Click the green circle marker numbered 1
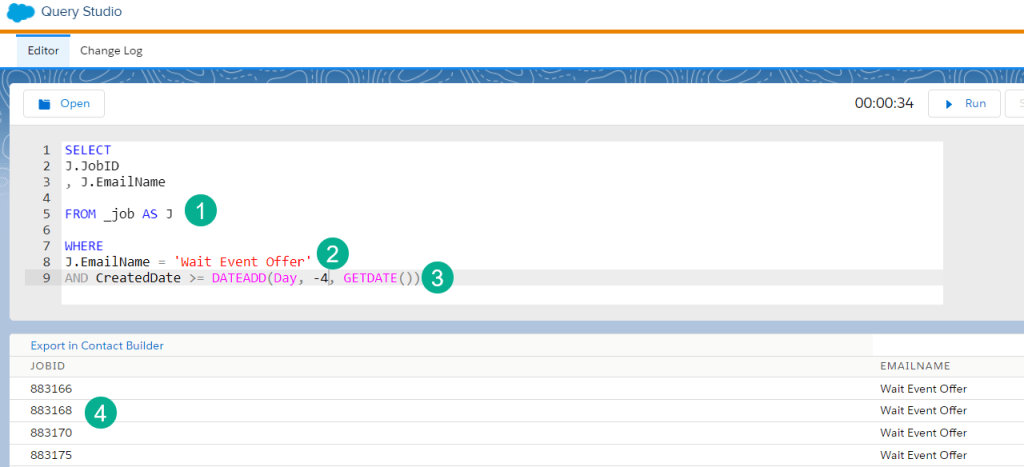Screen dimensions: 1024x467 point(201,211)
